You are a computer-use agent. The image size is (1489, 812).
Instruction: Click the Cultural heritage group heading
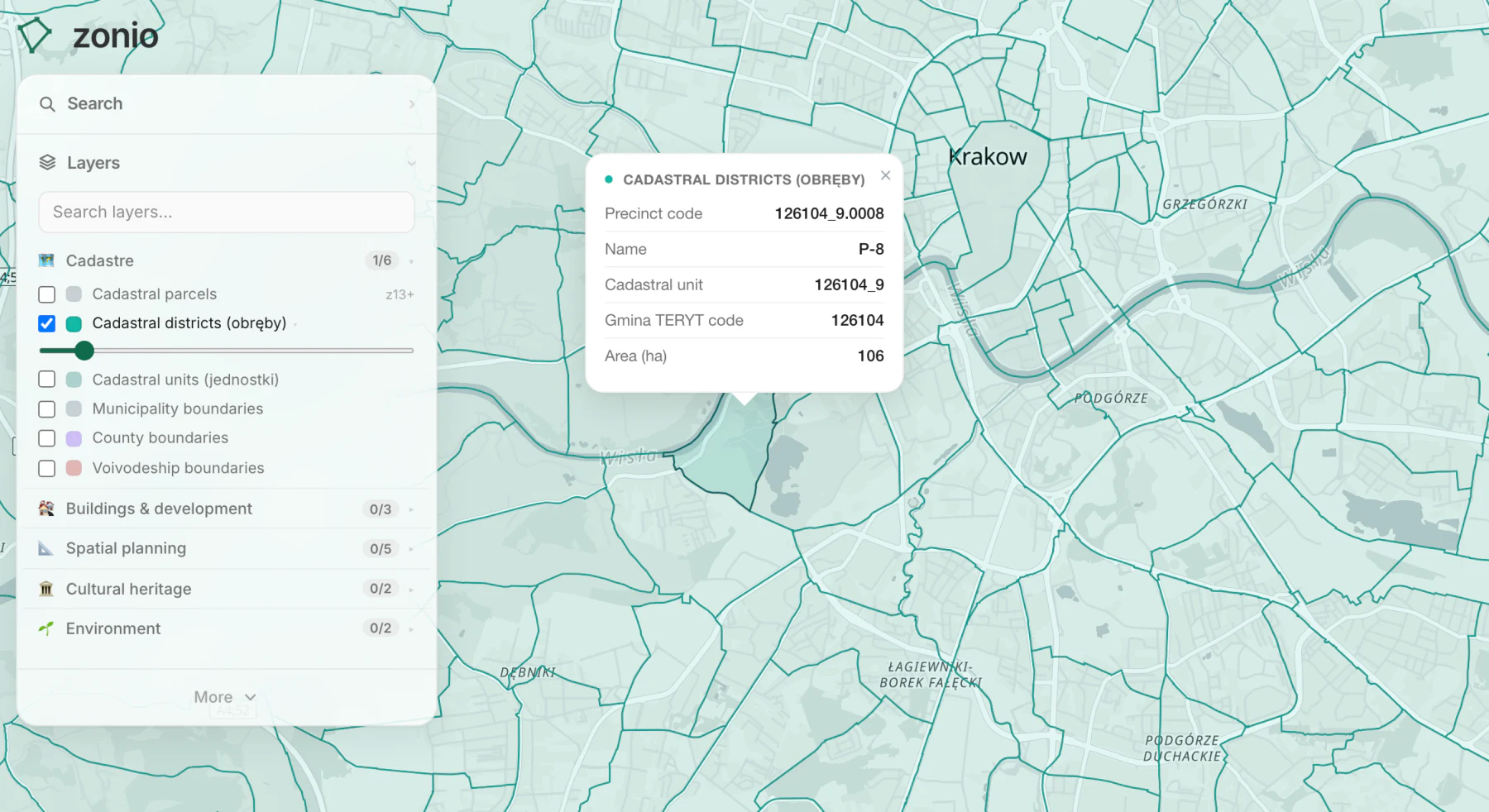click(x=128, y=589)
